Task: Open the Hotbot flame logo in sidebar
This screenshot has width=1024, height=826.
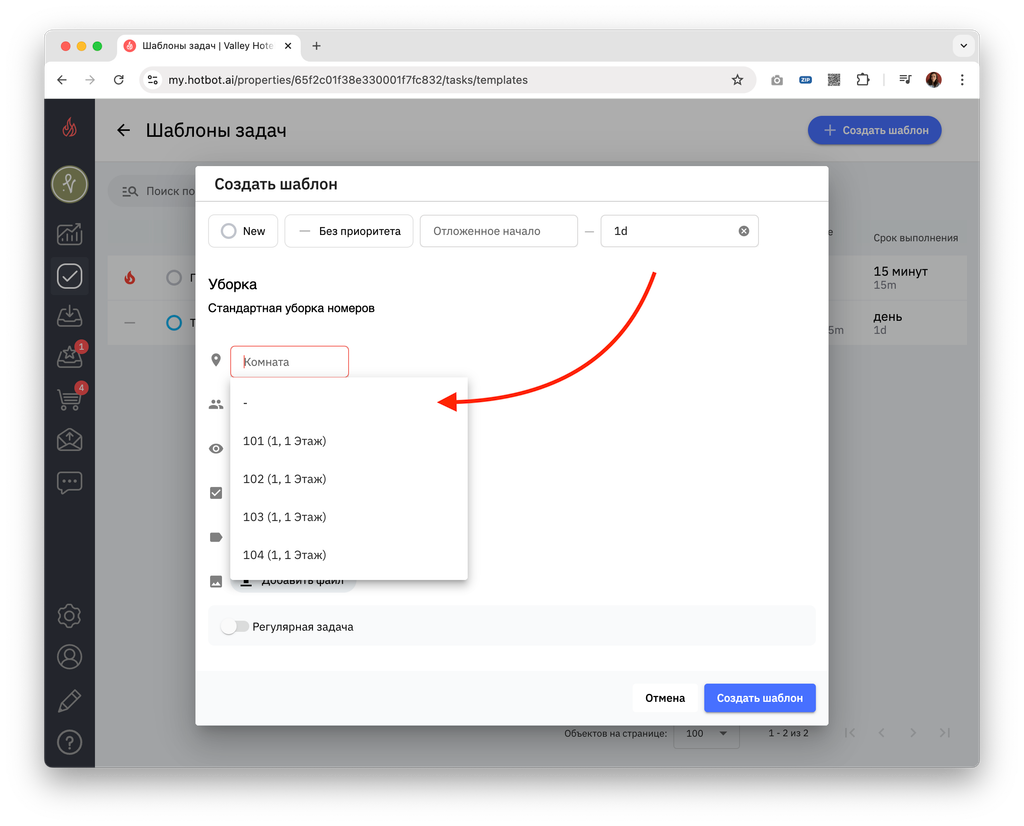Action: 69,127
